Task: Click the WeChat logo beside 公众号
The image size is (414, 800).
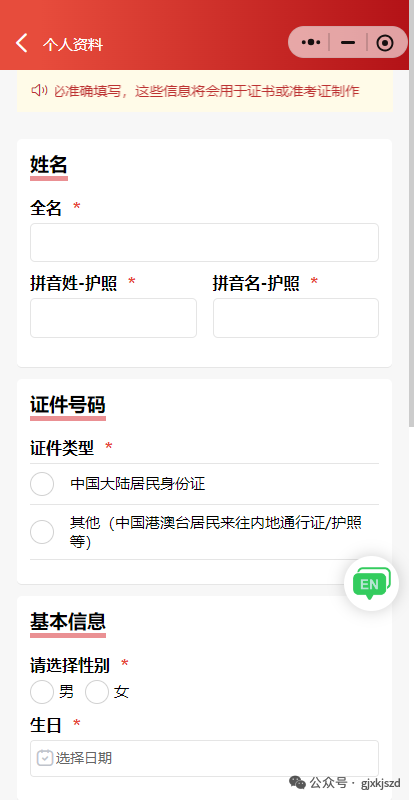Action: [x=298, y=782]
